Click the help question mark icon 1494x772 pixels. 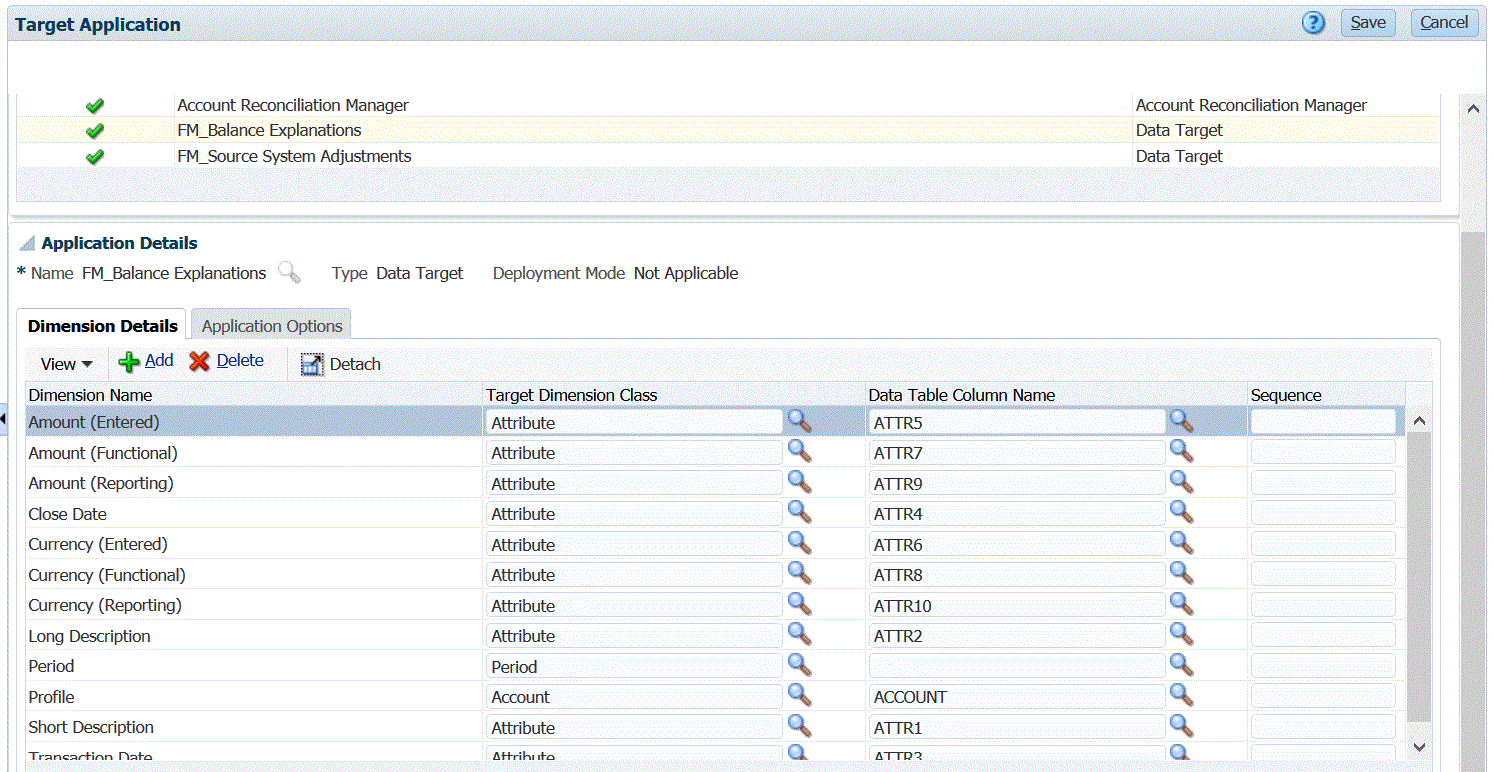pos(1313,23)
